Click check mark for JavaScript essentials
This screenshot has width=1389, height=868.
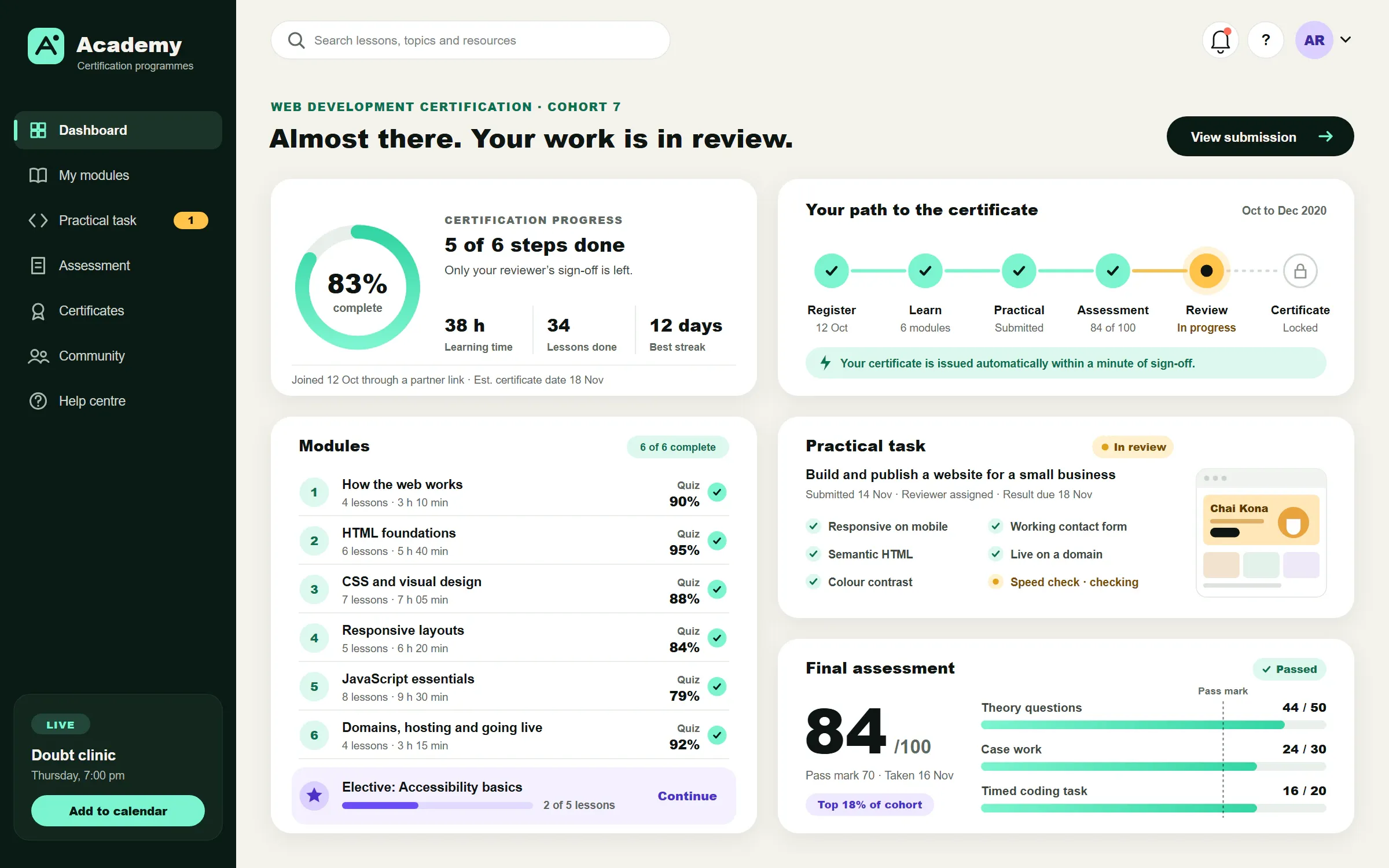pyautogui.click(x=717, y=686)
